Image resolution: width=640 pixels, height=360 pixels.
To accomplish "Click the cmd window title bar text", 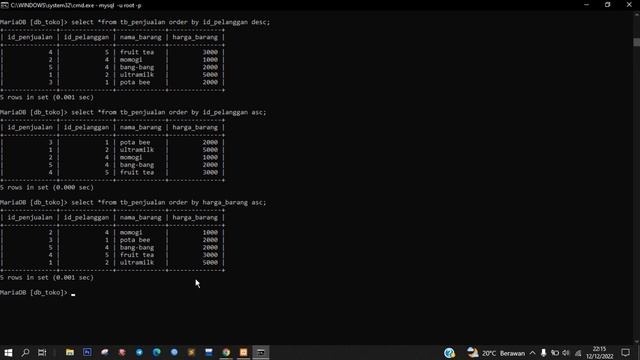I will pos(76,5).
